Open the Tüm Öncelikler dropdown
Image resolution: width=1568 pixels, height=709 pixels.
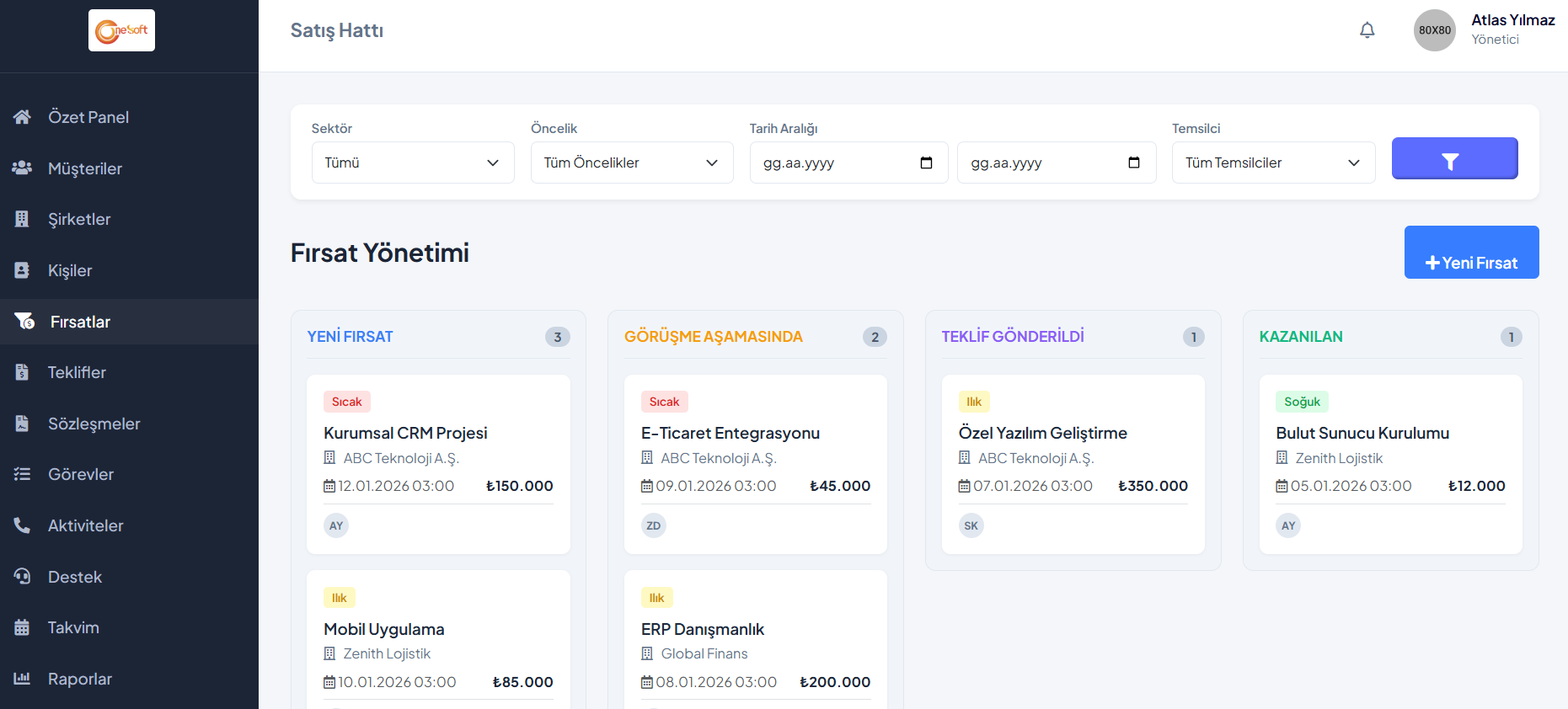[x=631, y=163]
